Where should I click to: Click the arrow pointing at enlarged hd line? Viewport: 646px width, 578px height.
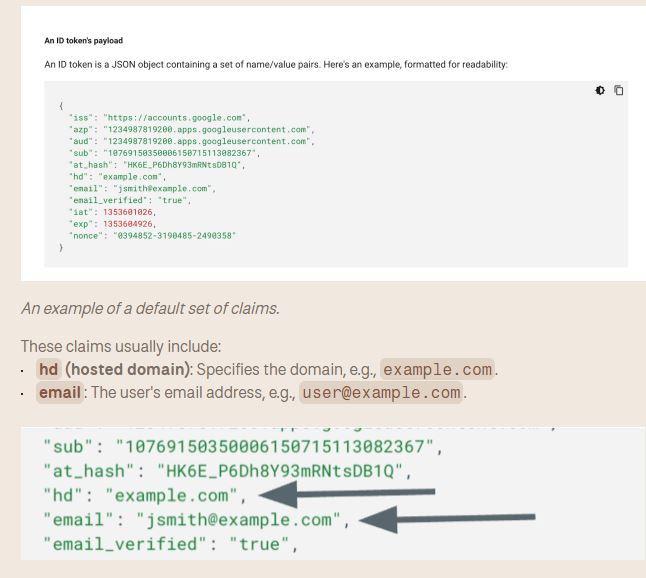[347, 494]
